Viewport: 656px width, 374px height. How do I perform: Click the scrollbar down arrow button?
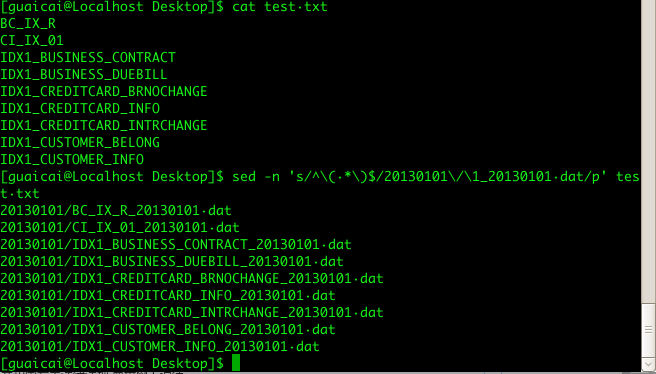point(649,363)
